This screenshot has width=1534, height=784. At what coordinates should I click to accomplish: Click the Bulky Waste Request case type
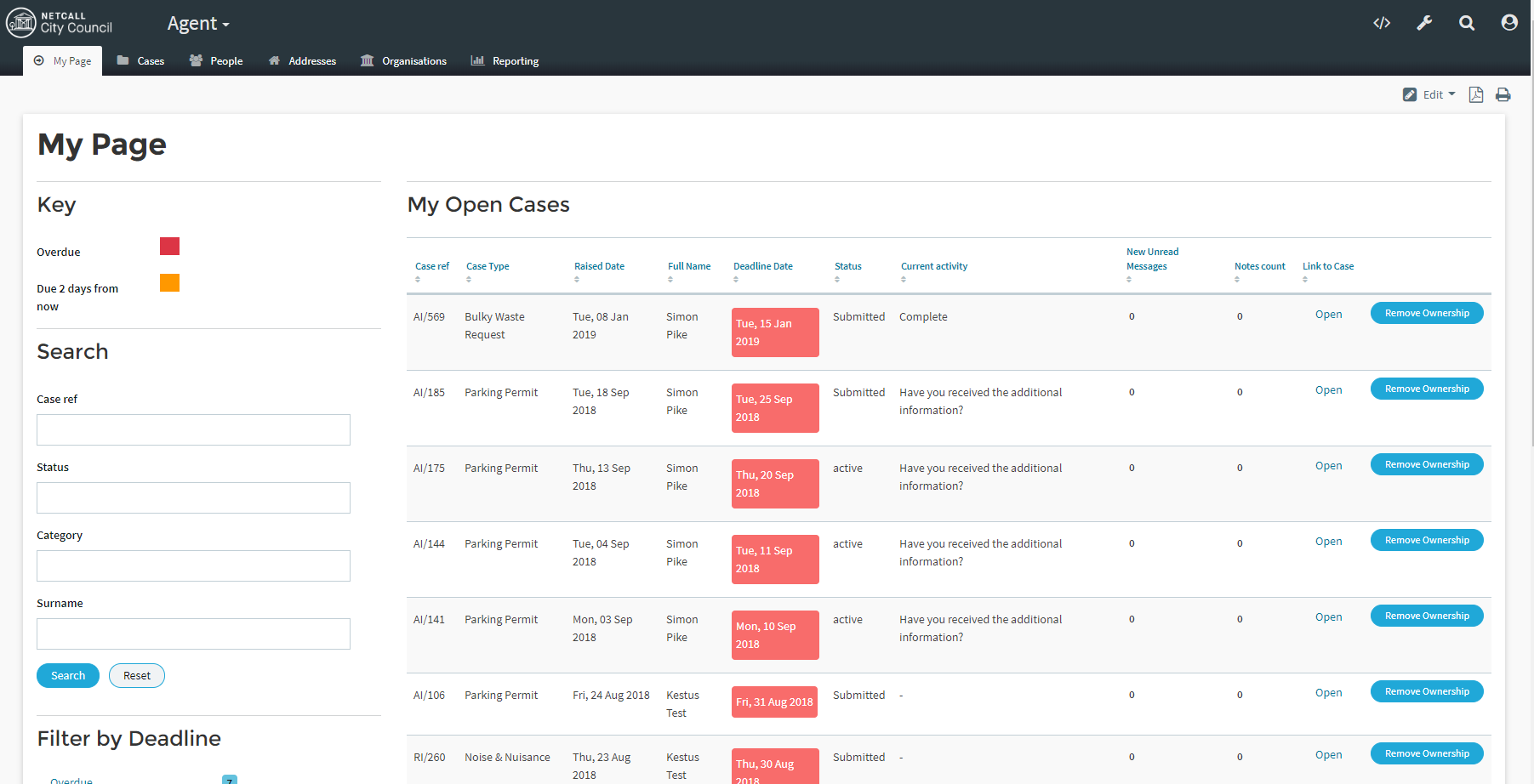click(x=494, y=326)
